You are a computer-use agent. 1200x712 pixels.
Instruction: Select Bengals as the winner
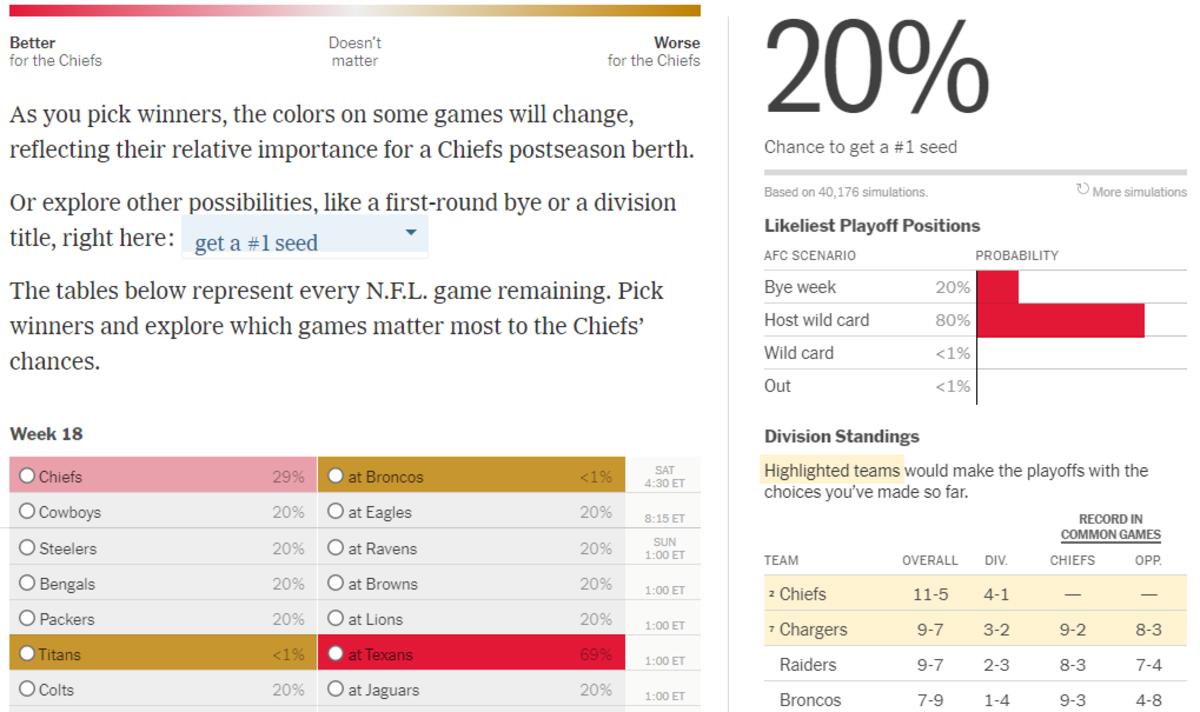coord(27,583)
